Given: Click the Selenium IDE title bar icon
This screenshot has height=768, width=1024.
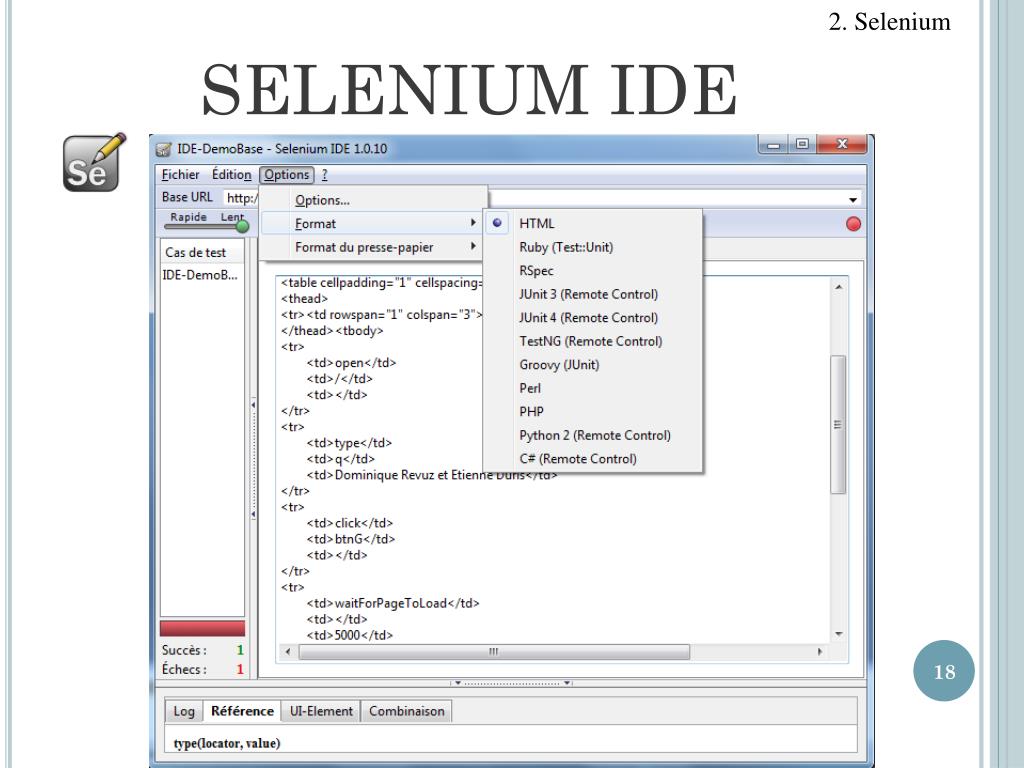Looking at the screenshot, I should click(163, 150).
